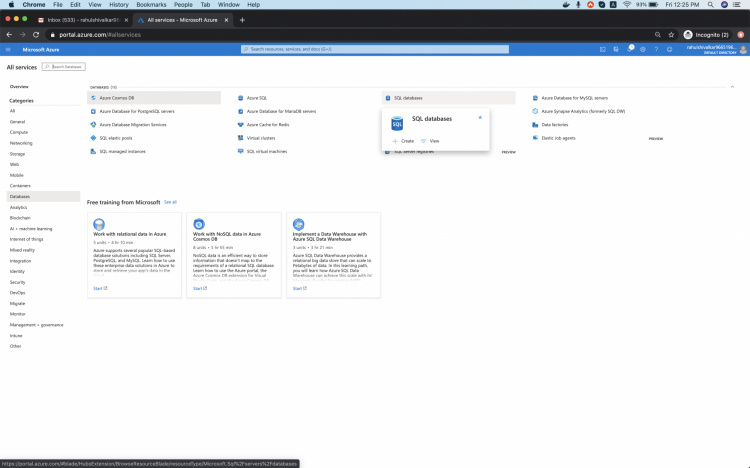
Task: Start the Work with relational data course
Action: [x=99, y=288]
